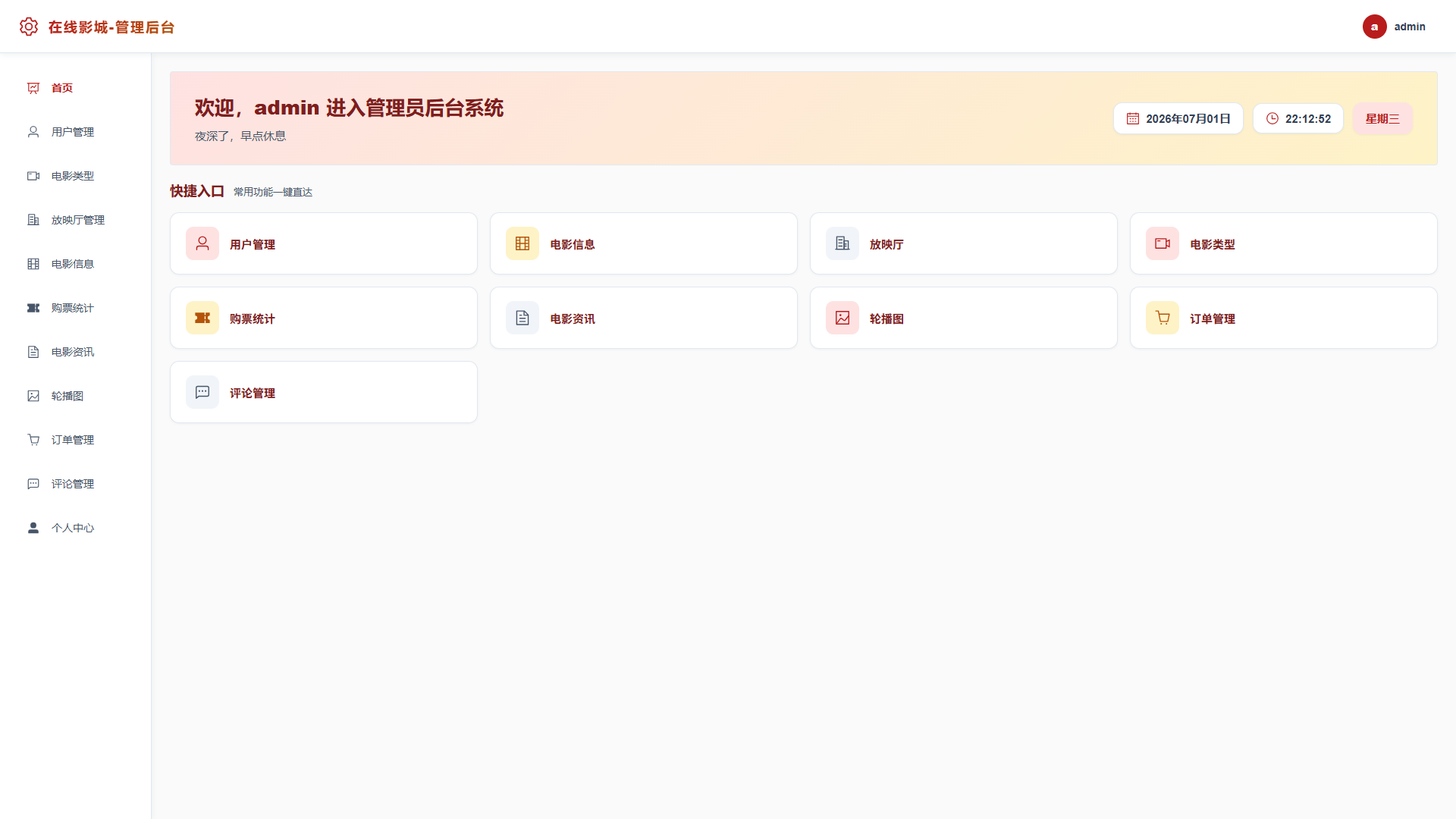
Task: Click the cart icon on 订单管理 card
Action: 1163,318
